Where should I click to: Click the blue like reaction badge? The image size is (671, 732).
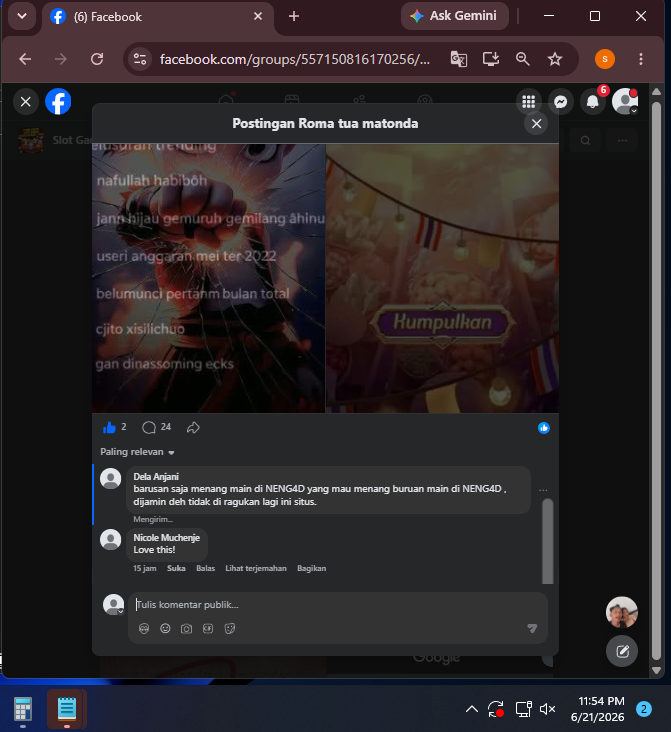(x=544, y=428)
